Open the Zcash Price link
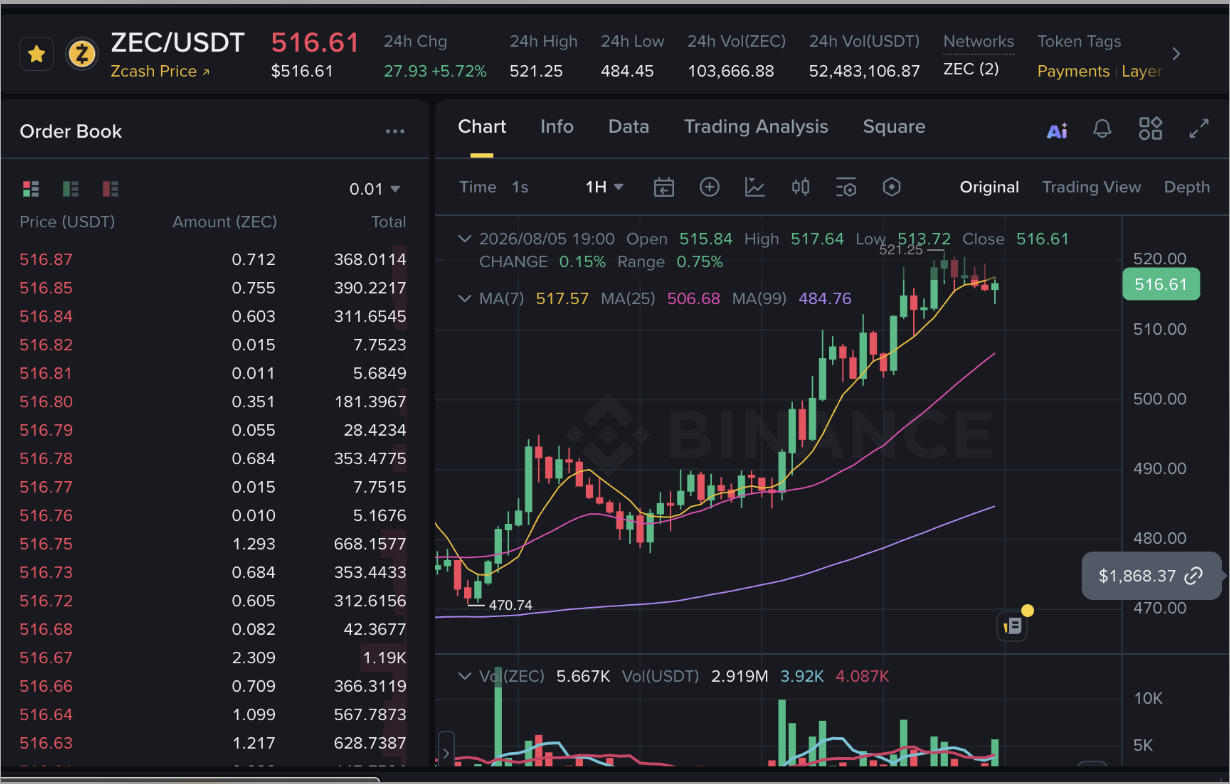 click(x=160, y=71)
